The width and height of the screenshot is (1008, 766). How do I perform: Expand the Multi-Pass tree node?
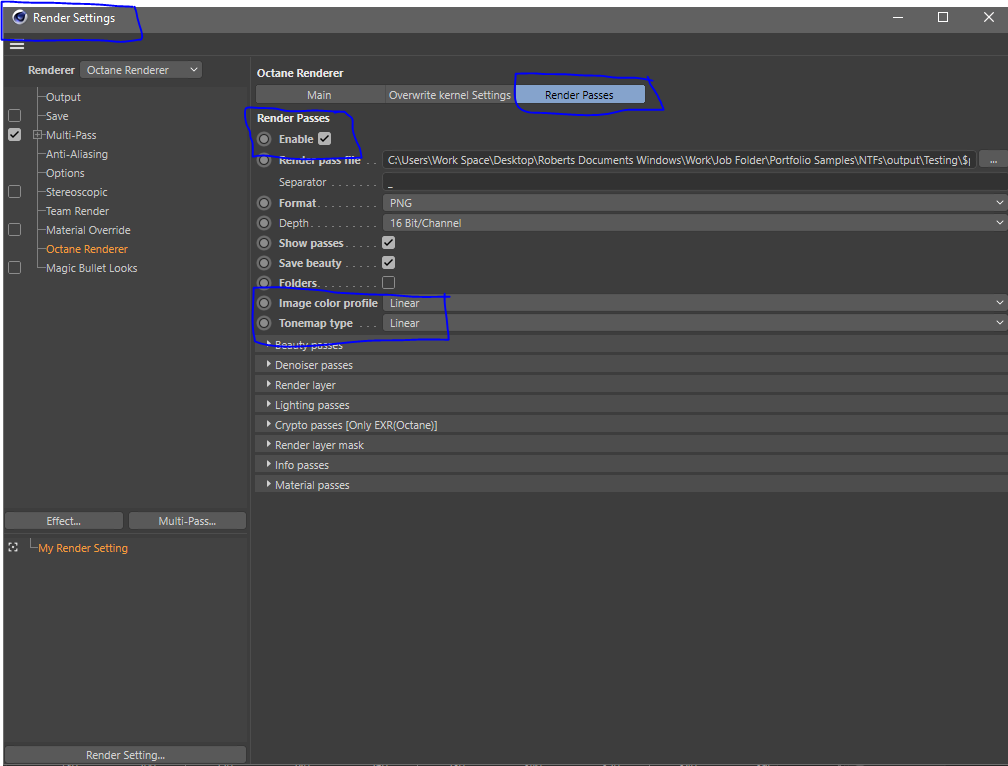pyautogui.click(x=37, y=135)
